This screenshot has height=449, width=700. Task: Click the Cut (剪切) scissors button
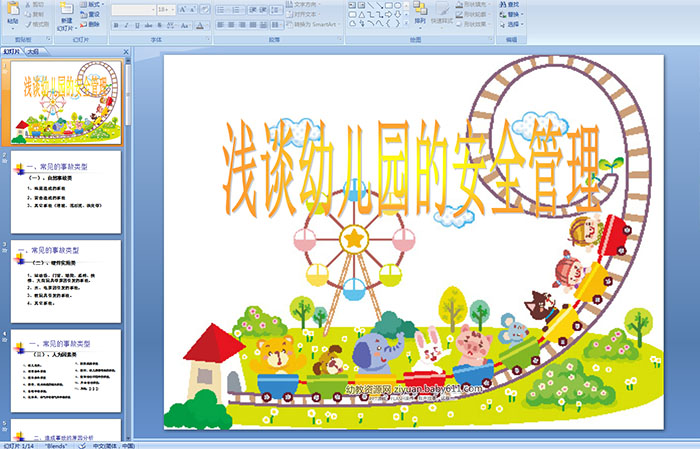34,4
